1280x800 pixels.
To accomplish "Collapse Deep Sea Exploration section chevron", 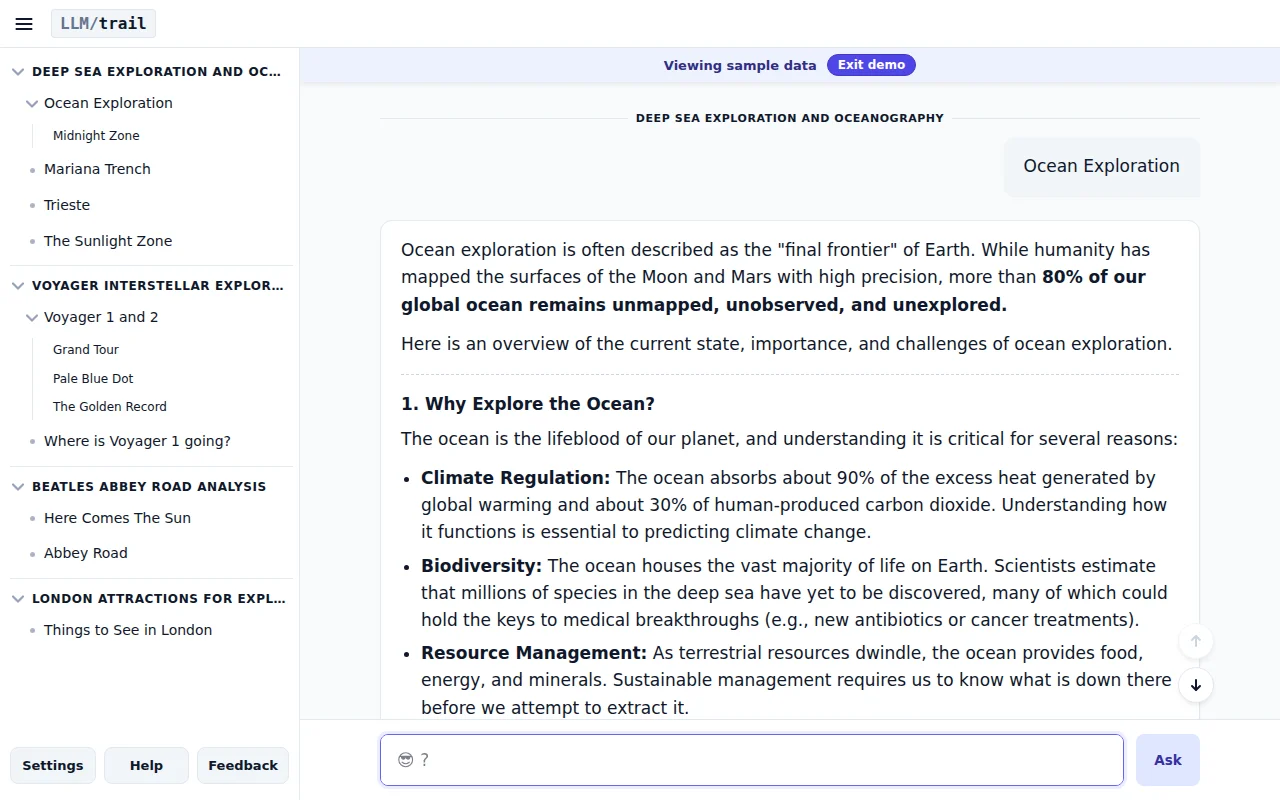I will [x=18, y=72].
